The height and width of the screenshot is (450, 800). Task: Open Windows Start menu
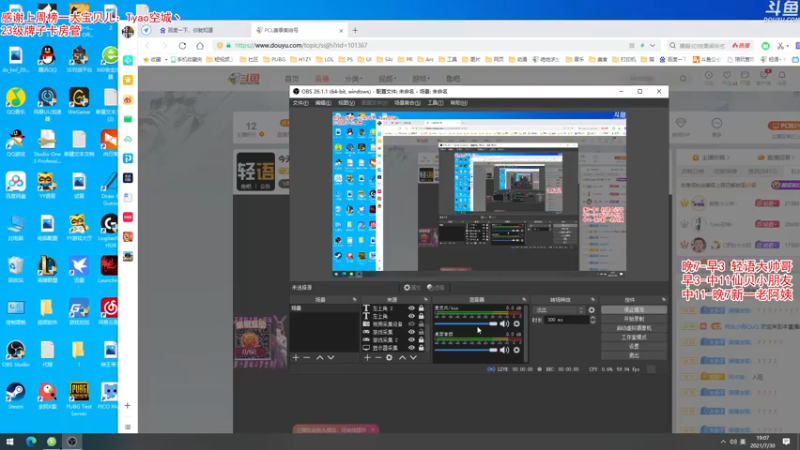(10, 441)
